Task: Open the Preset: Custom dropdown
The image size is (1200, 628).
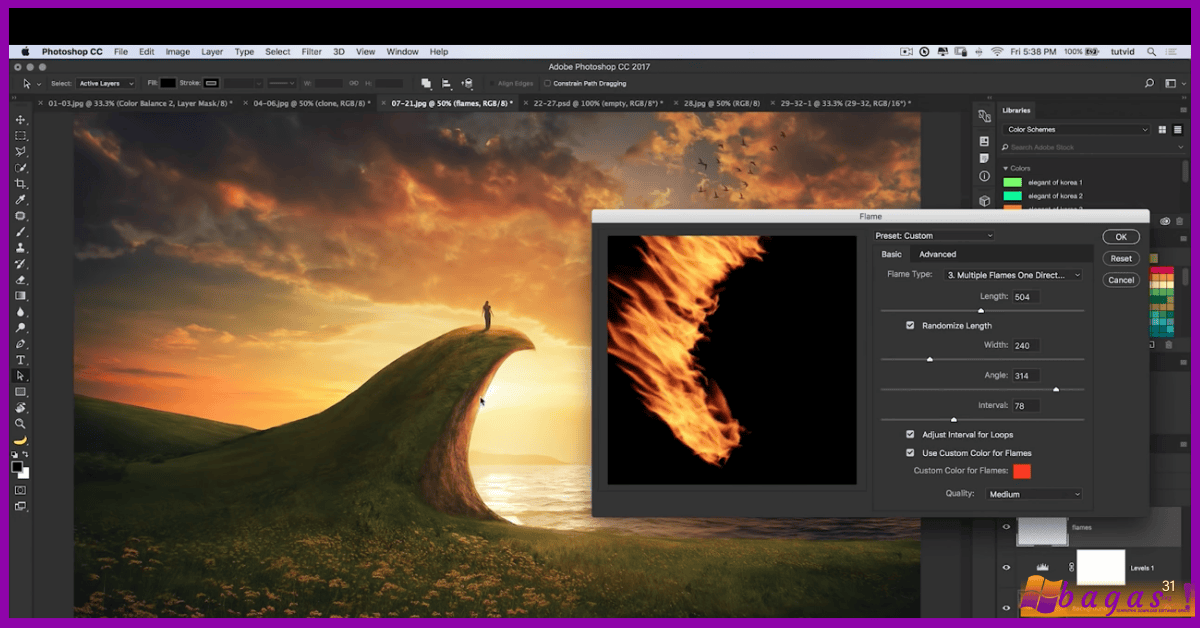Action: coord(935,235)
